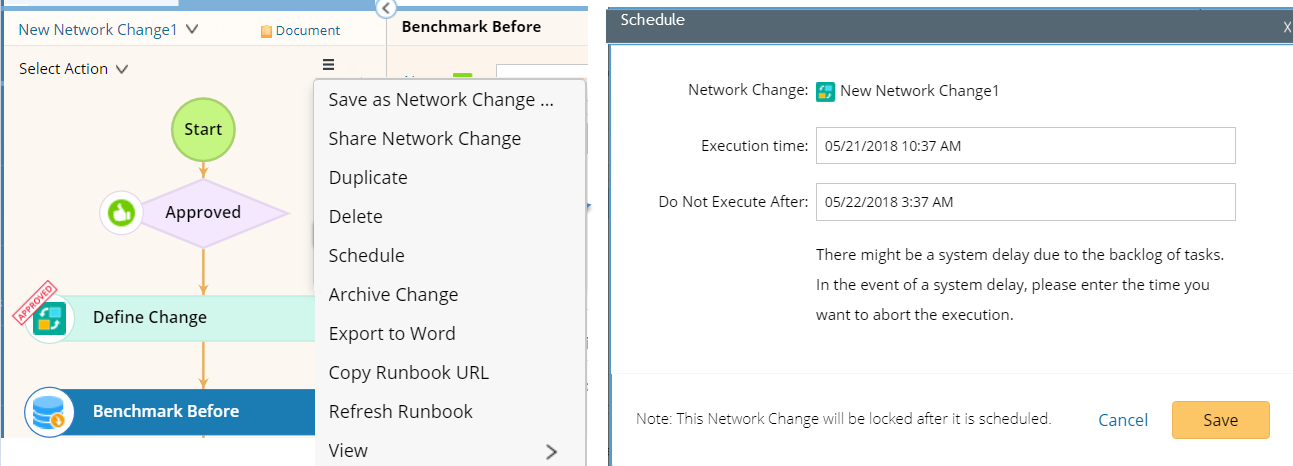The width and height of the screenshot is (1293, 466).
Task: Click the Cancel link
Action: tap(1123, 420)
